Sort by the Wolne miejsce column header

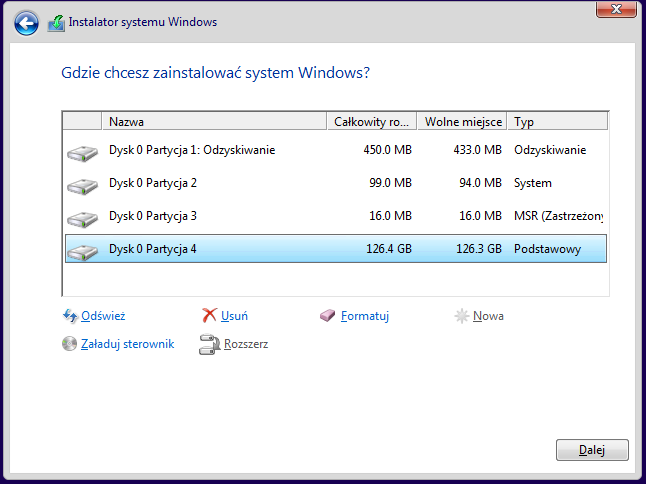(462, 122)
